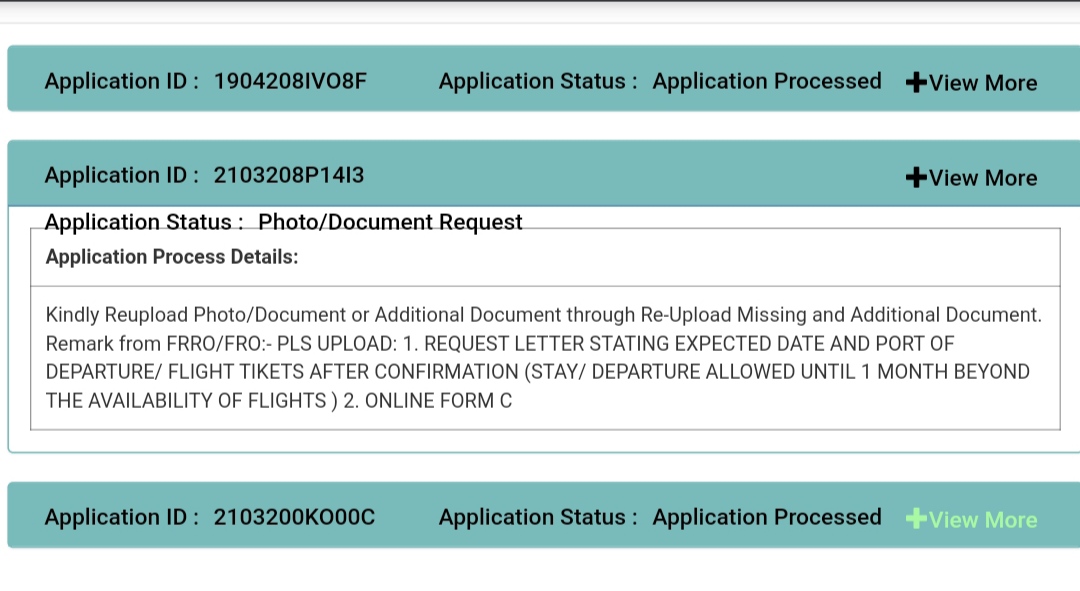Click Application ID label in second panel header

pyautogui.click(x=122, y=176)
